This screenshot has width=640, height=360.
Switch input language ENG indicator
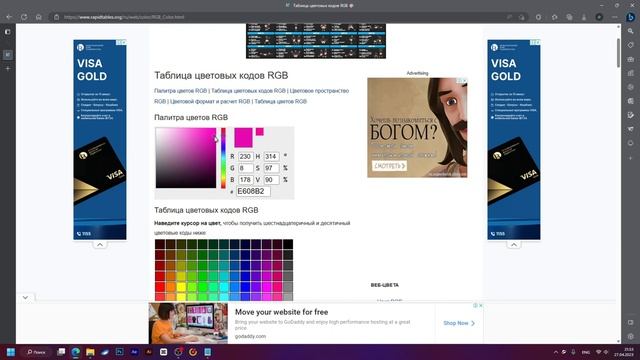point(586,352)
